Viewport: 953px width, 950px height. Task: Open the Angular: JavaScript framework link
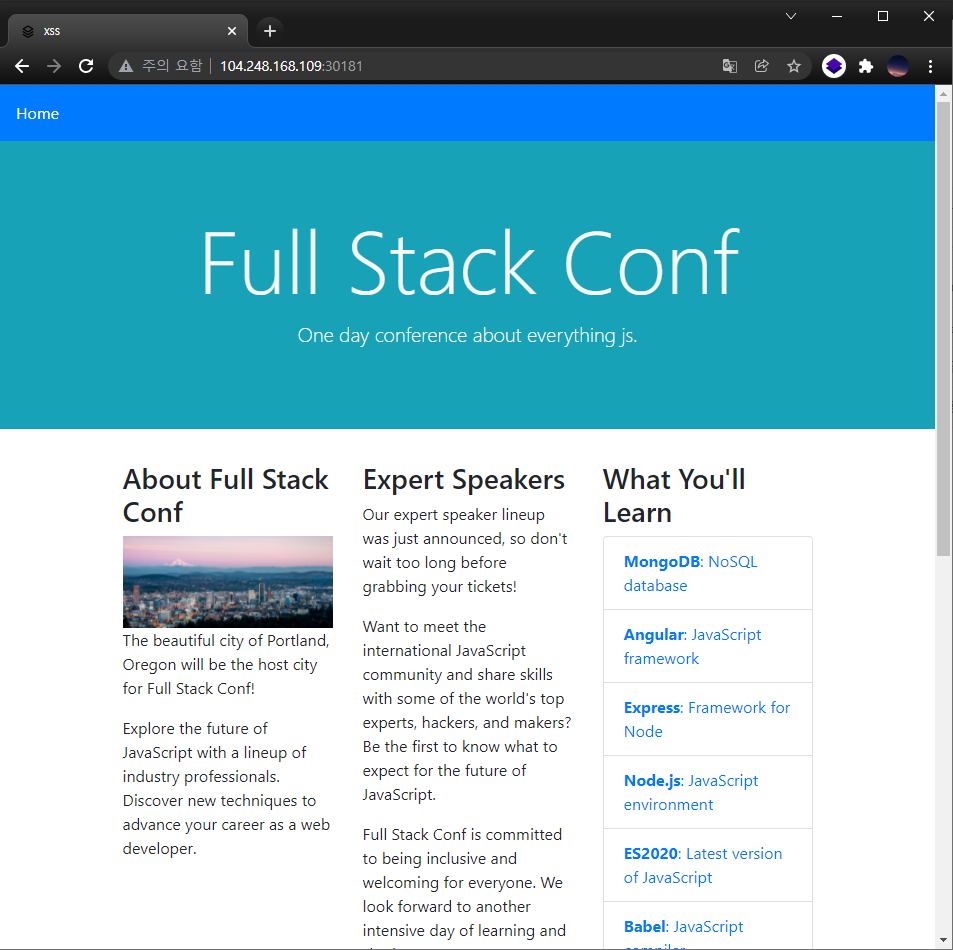pos(707,646)
